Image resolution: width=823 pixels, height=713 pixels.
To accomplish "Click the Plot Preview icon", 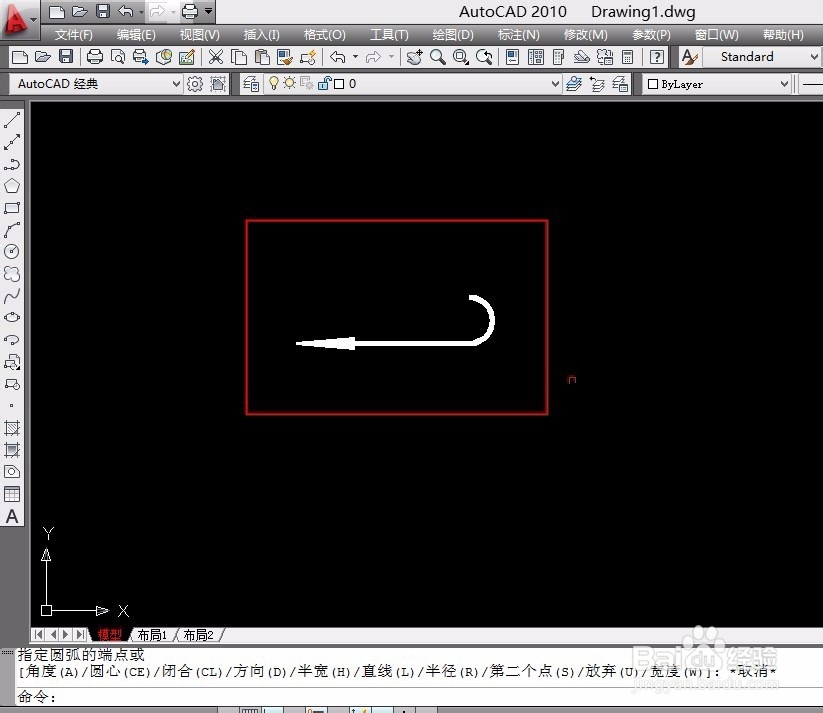I will [x=118, y=57].
